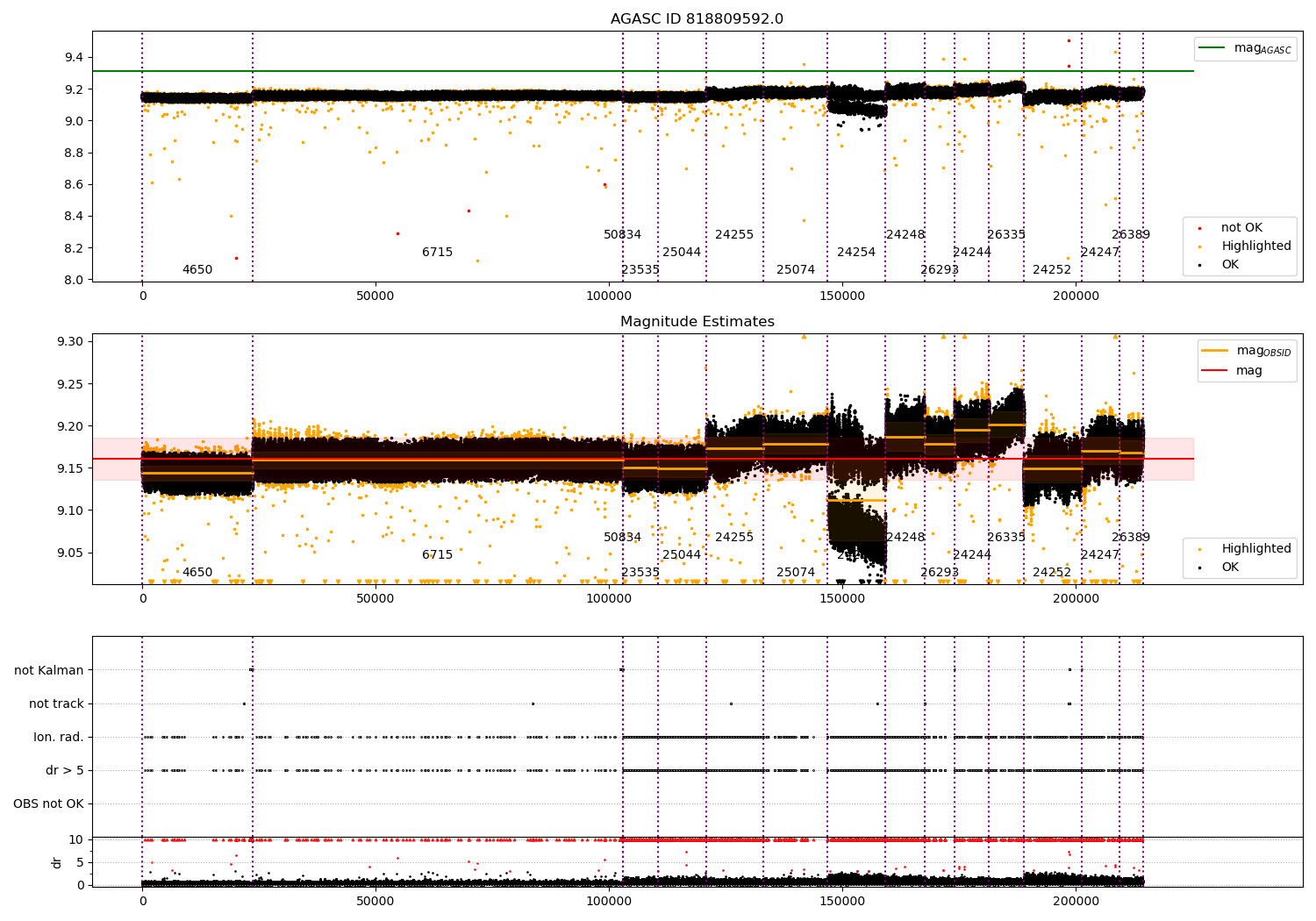Click OBSID label 25044 in the middle plot
The image size is (1316, 921).
(682, 555)
